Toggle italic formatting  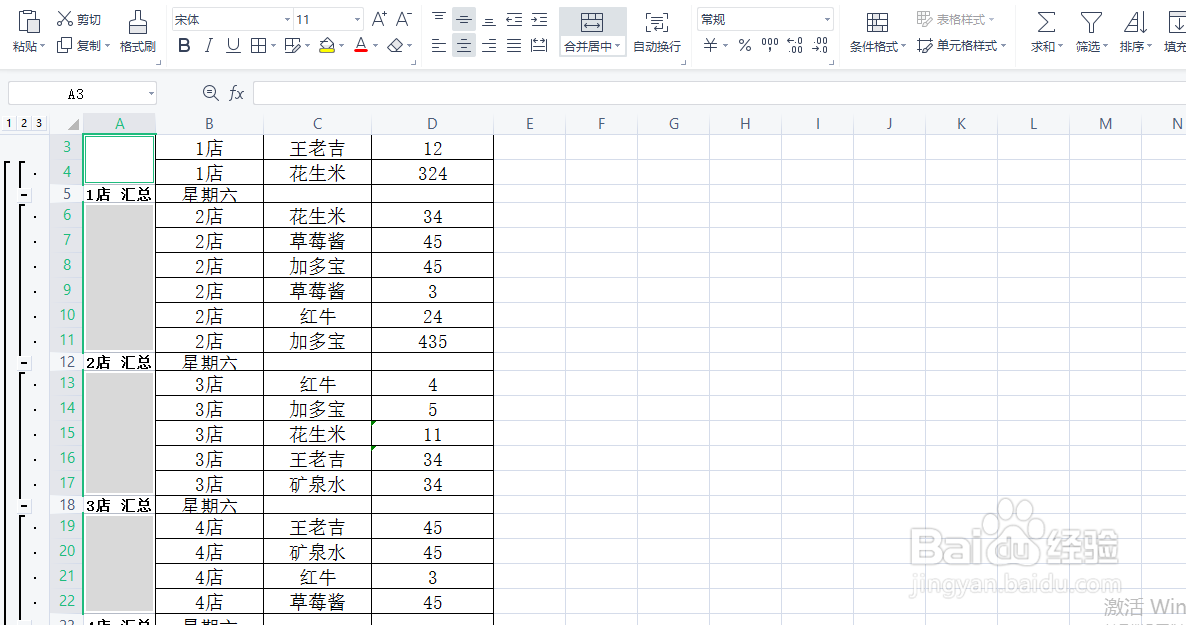(209, 45)
